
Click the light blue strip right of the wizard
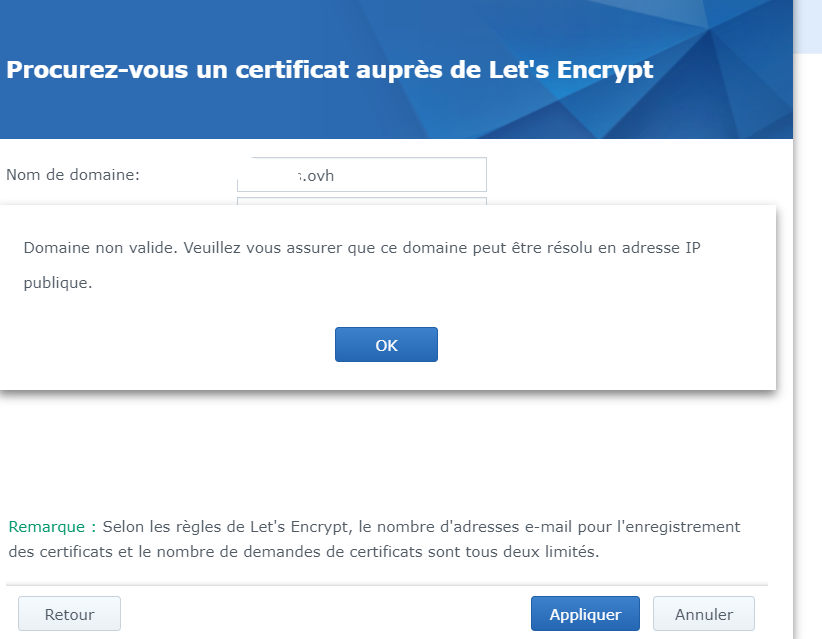tap(808, 300)
